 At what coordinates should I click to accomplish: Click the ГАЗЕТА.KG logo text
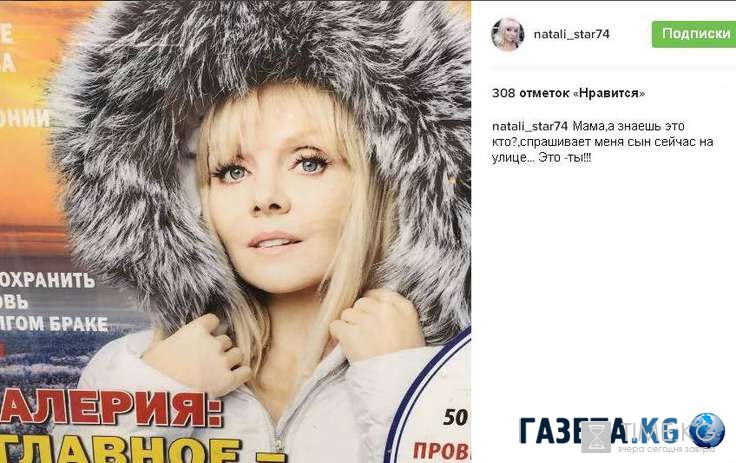598,430
